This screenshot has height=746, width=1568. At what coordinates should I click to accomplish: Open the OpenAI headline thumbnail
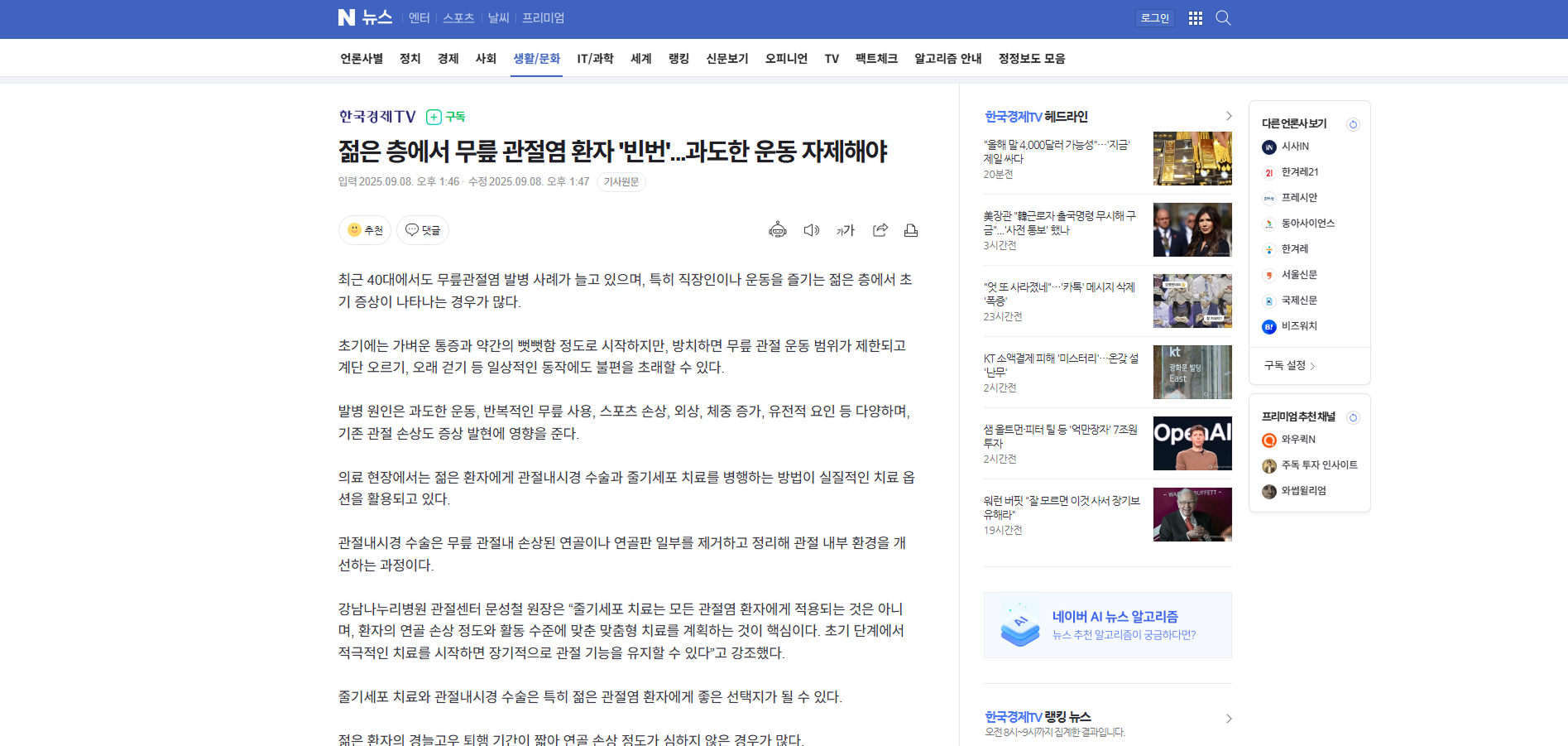tap(1192, 443)
